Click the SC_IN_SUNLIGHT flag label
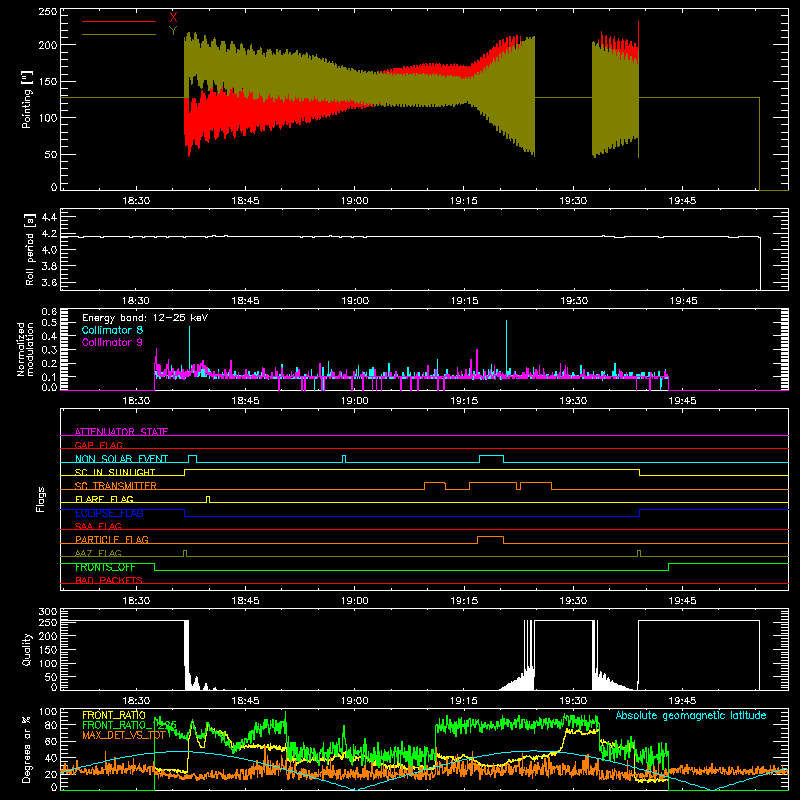The image size is (800, 800). [115, 472]
